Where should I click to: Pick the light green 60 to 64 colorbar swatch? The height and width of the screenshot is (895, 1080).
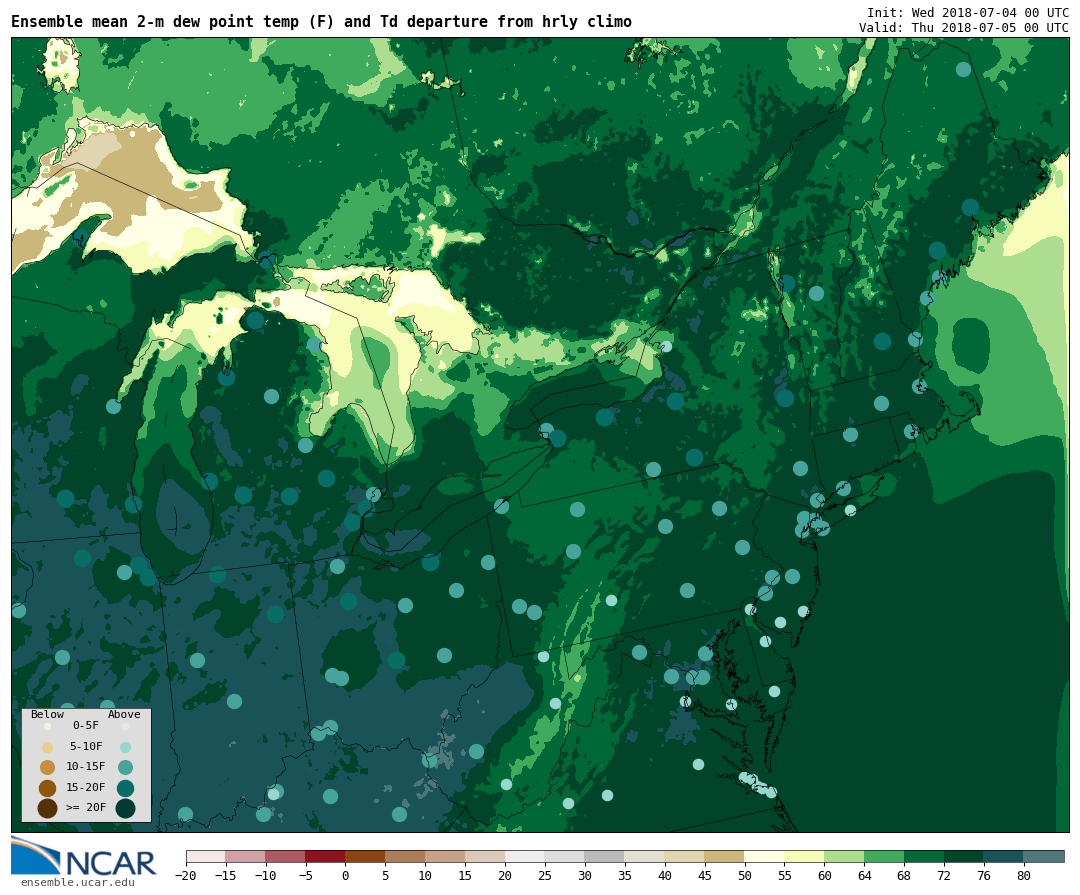pyautogui.click(x=844, y=856)
